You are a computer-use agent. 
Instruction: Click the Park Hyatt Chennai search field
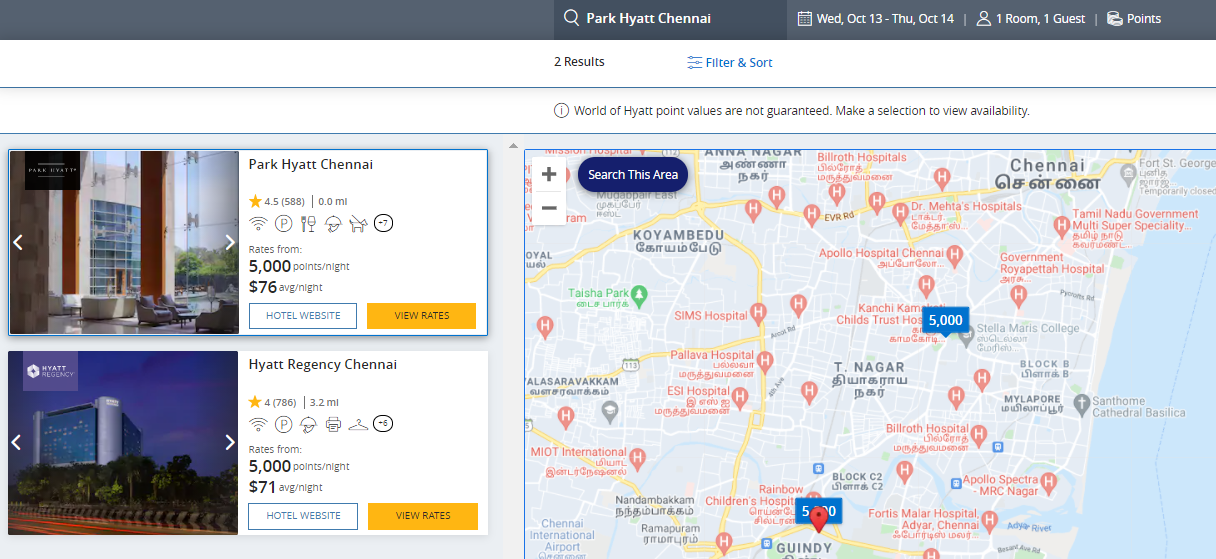[x=670, y=19]
